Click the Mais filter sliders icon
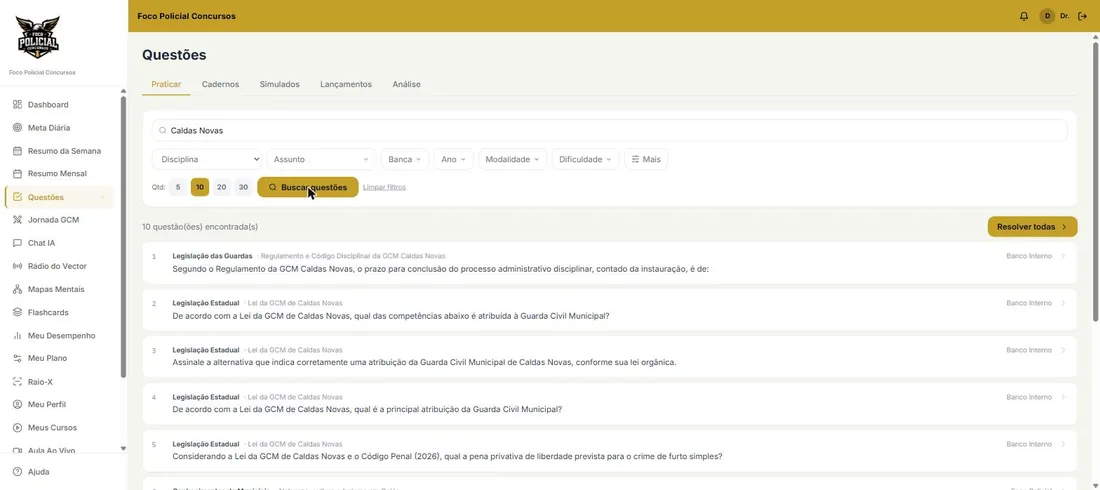This screenshot has height=490, width=1100. coord(636,159)
